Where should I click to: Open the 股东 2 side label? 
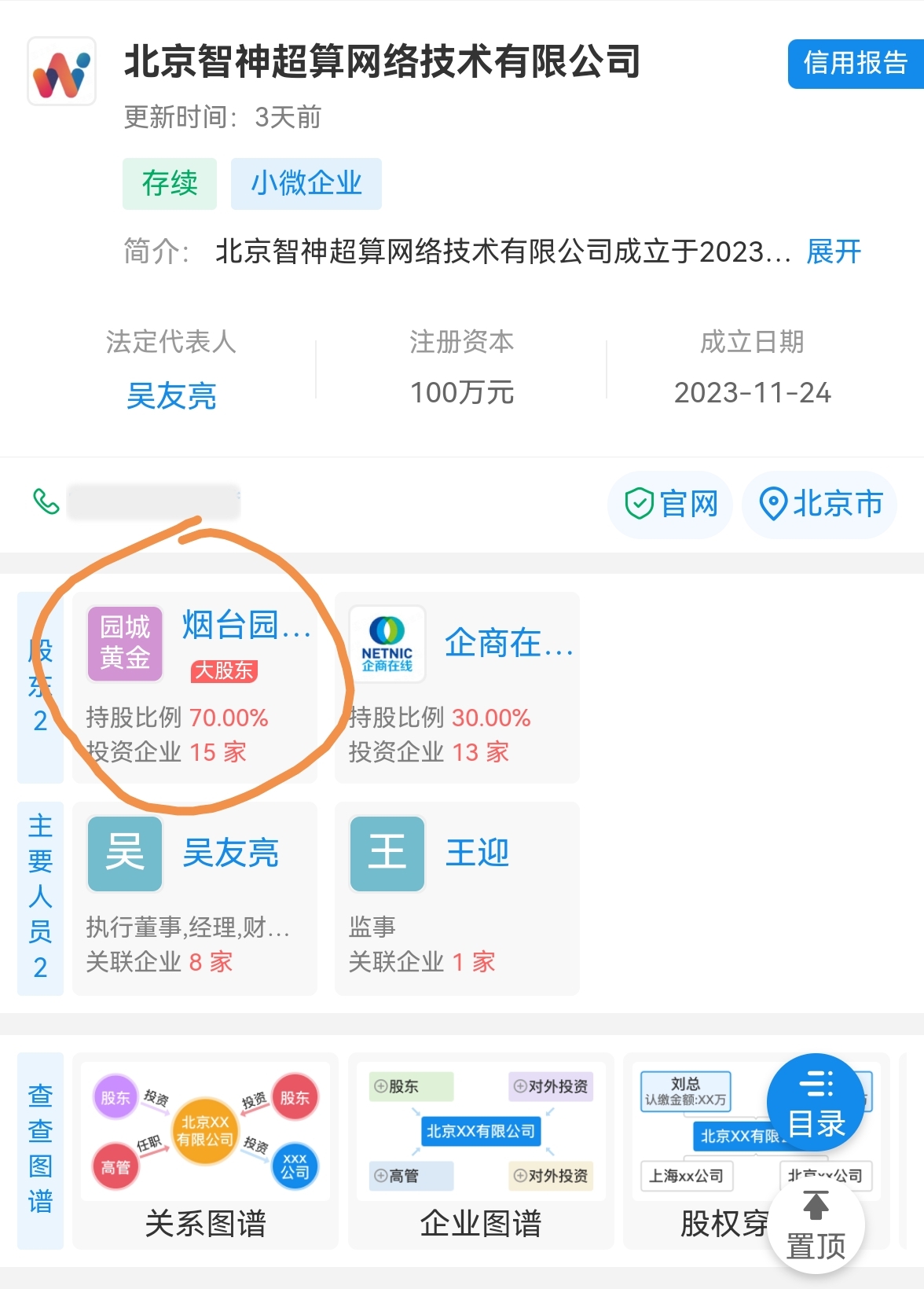click(x=41, y=687)
